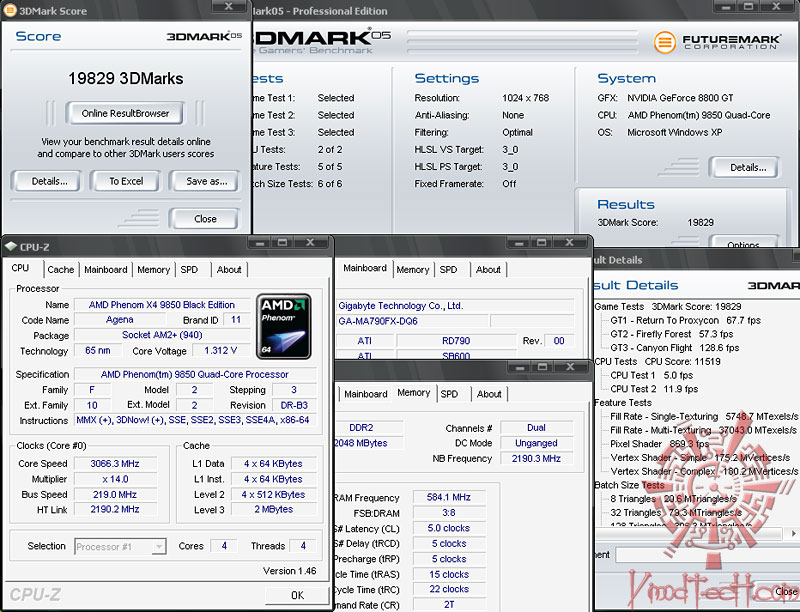Select the Feature Tests node
Viewport: 800px width, 612px height.
(x=622, y=403)
